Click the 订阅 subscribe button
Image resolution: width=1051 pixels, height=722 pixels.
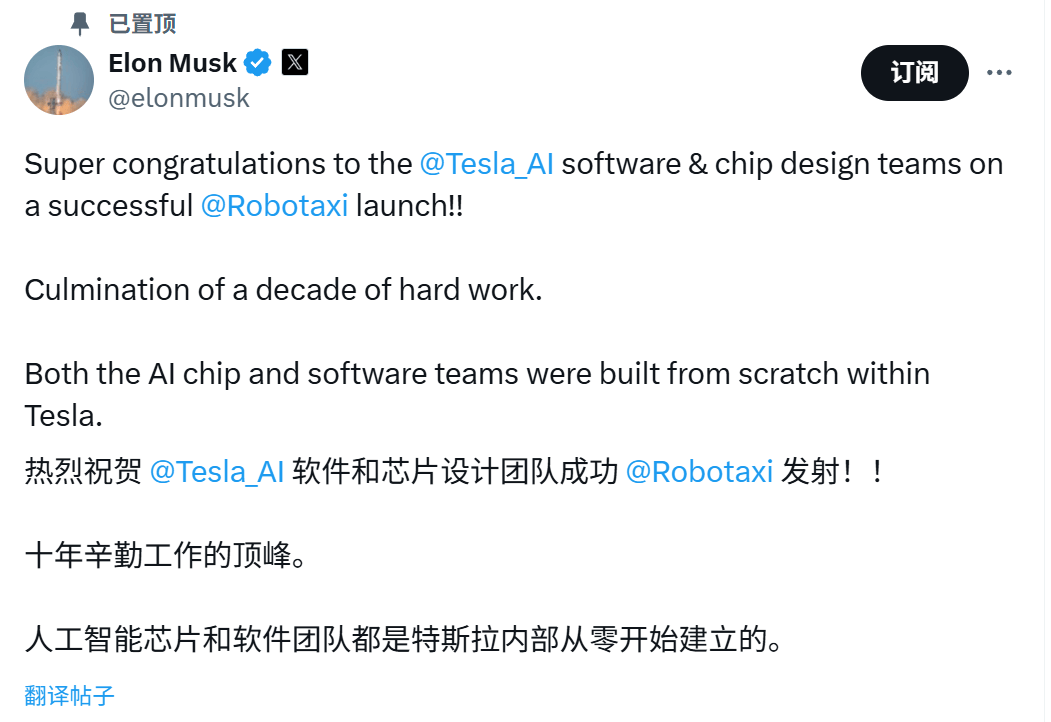pos(914,72)
